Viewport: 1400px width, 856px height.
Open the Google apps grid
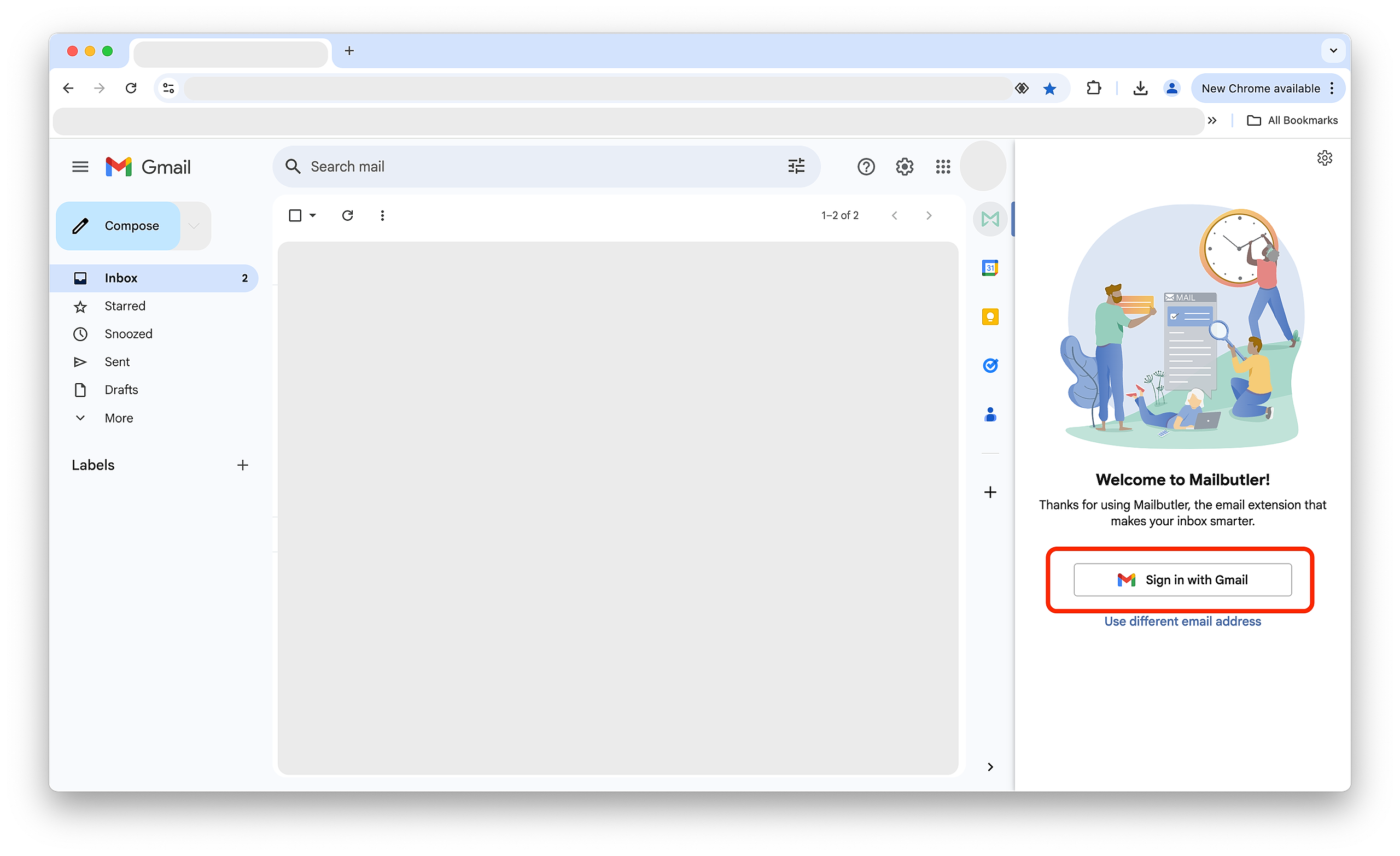coord(943,166)
